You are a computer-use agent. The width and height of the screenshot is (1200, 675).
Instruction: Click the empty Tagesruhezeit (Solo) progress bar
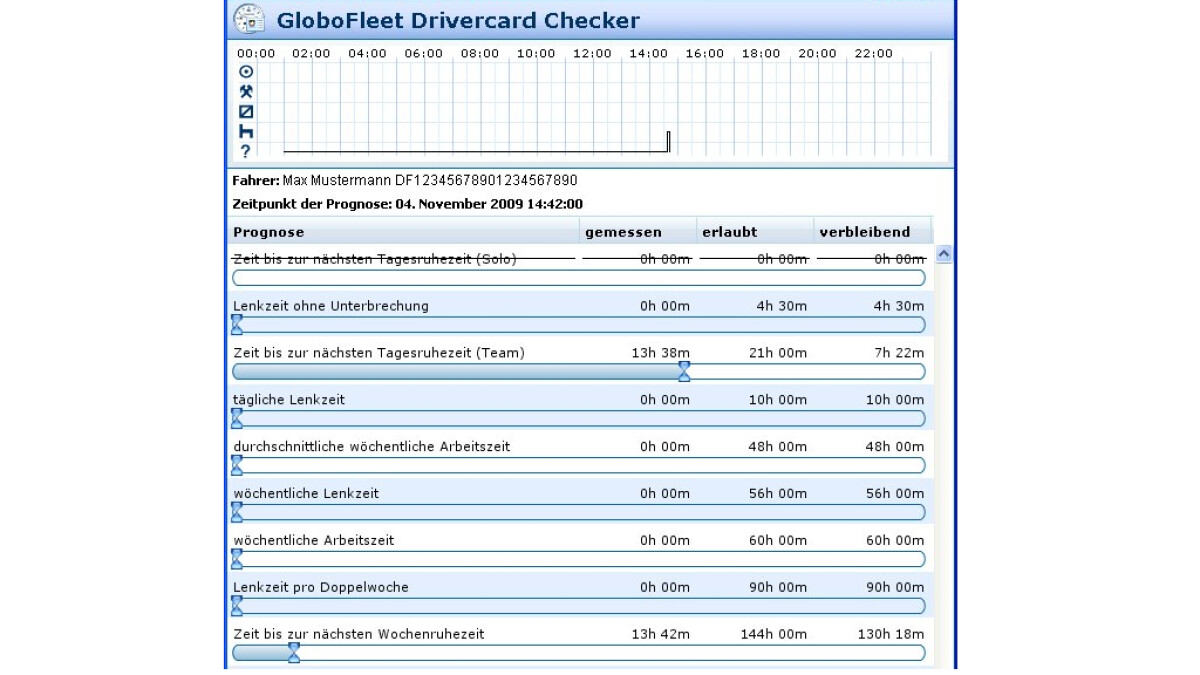click(x=579, y=278)
